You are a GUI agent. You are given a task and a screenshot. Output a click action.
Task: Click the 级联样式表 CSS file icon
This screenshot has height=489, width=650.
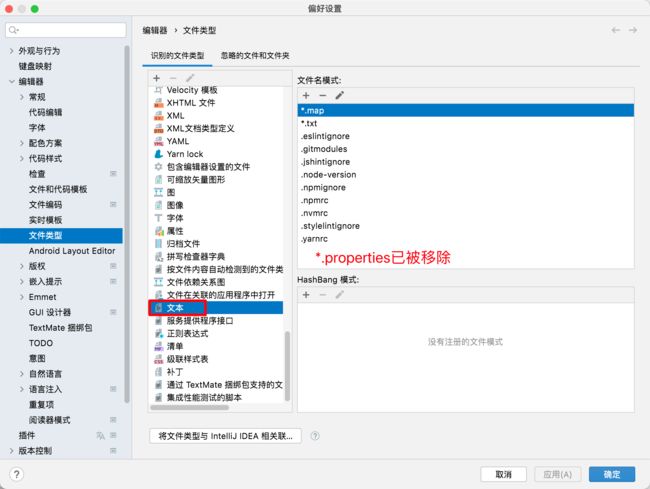[x=158, y=359]
